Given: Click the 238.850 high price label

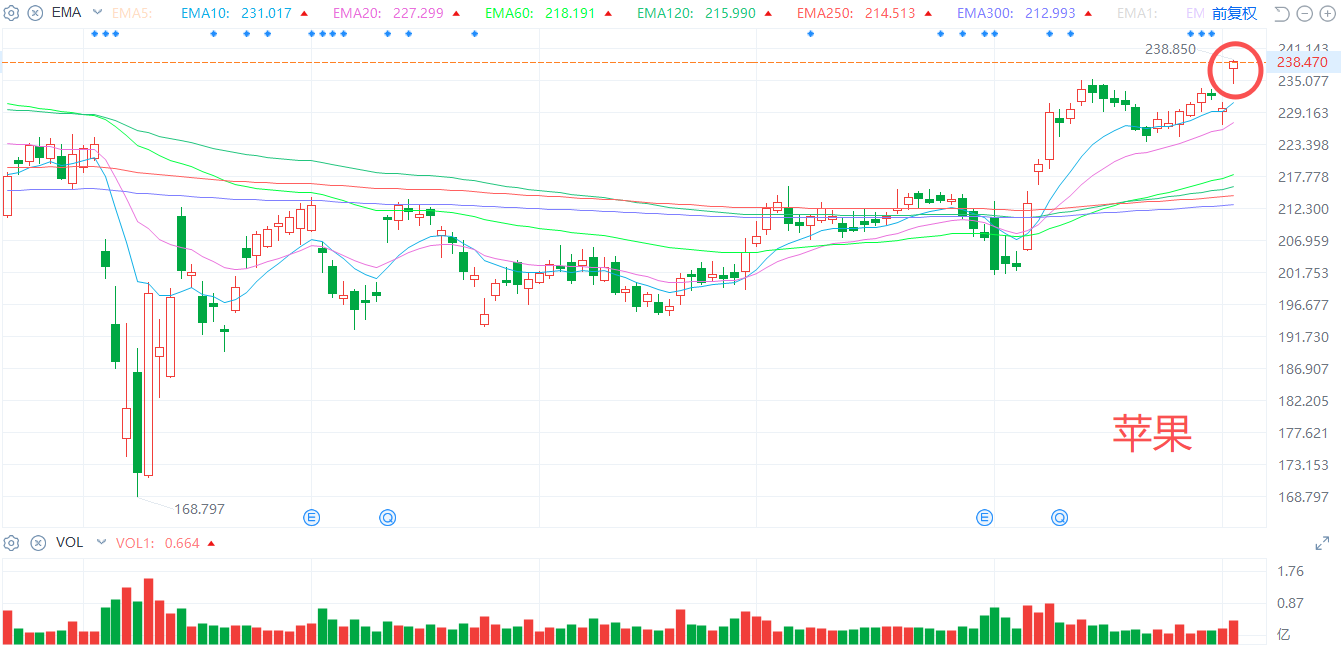Looking at the screenshot, I should point(1170,48).
